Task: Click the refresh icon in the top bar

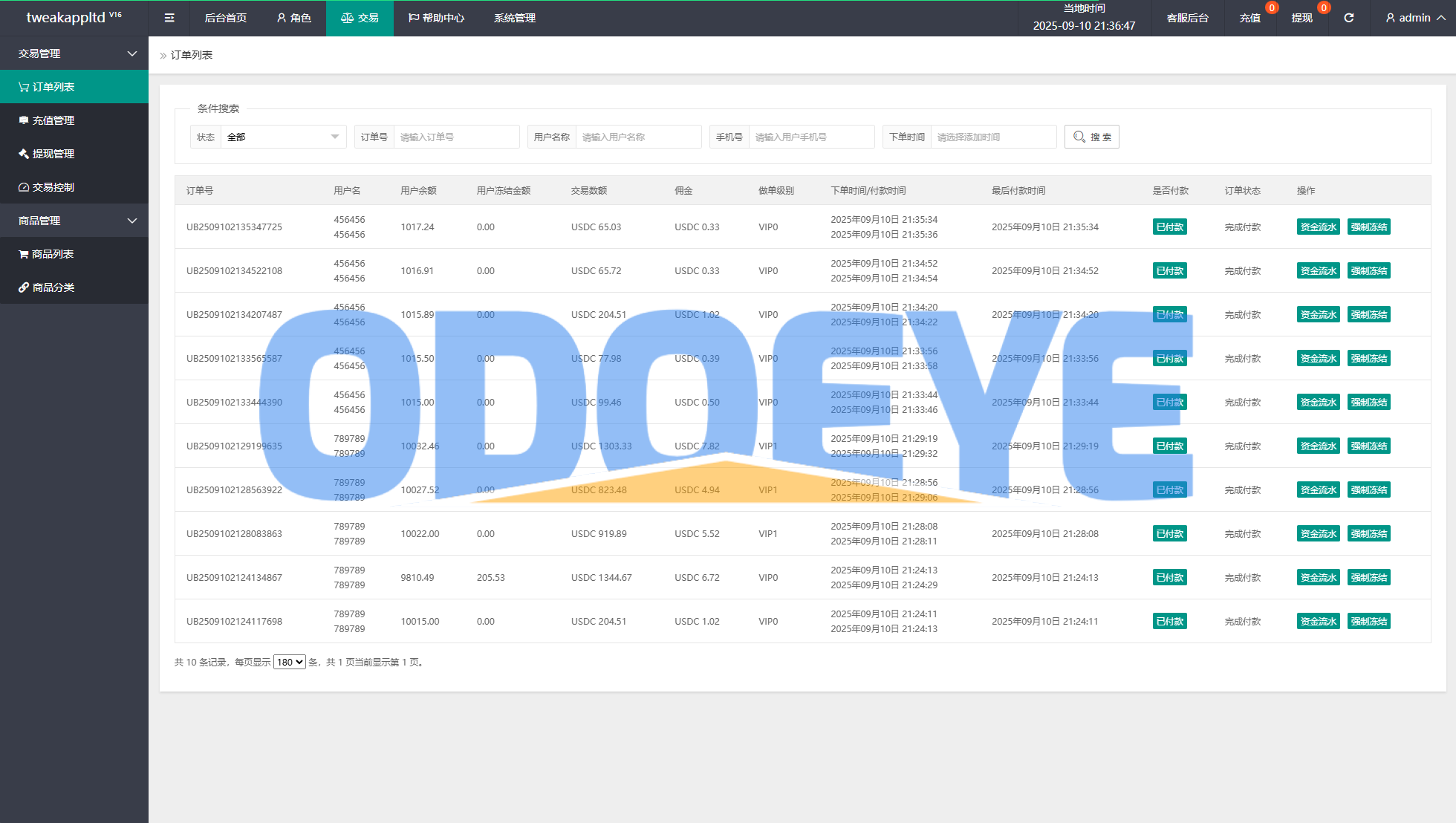Action: (1348, 18)
